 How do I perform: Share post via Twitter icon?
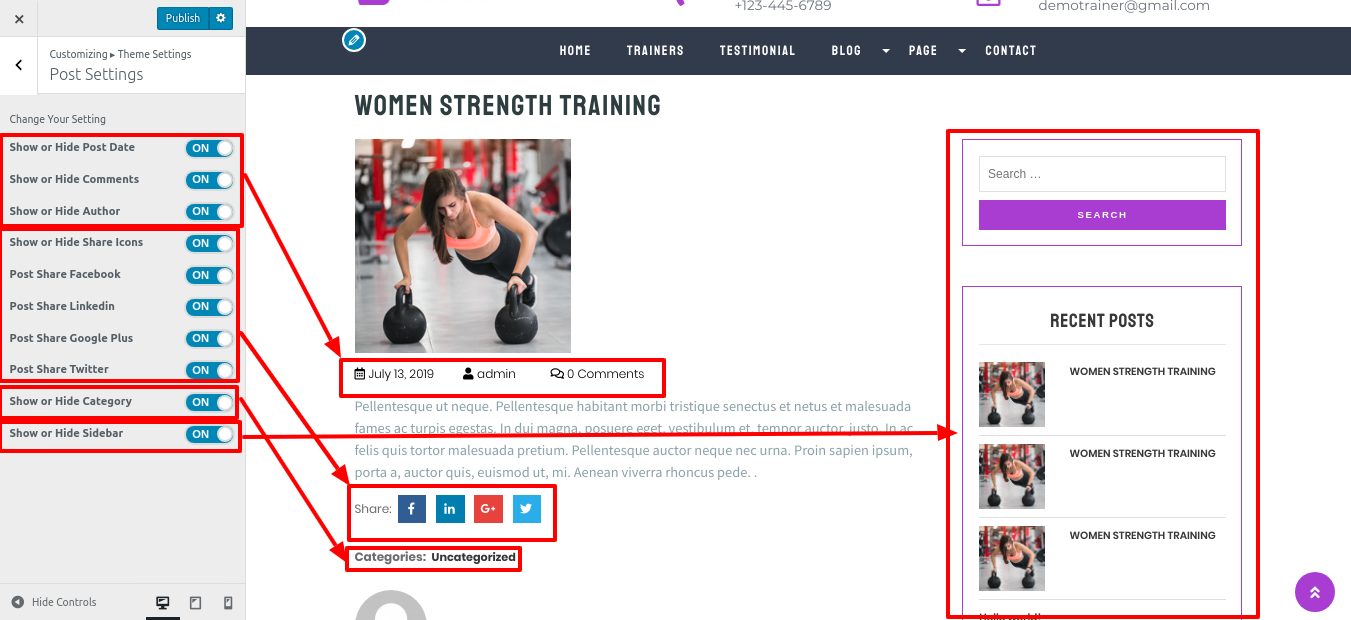(x=527, y=509)
